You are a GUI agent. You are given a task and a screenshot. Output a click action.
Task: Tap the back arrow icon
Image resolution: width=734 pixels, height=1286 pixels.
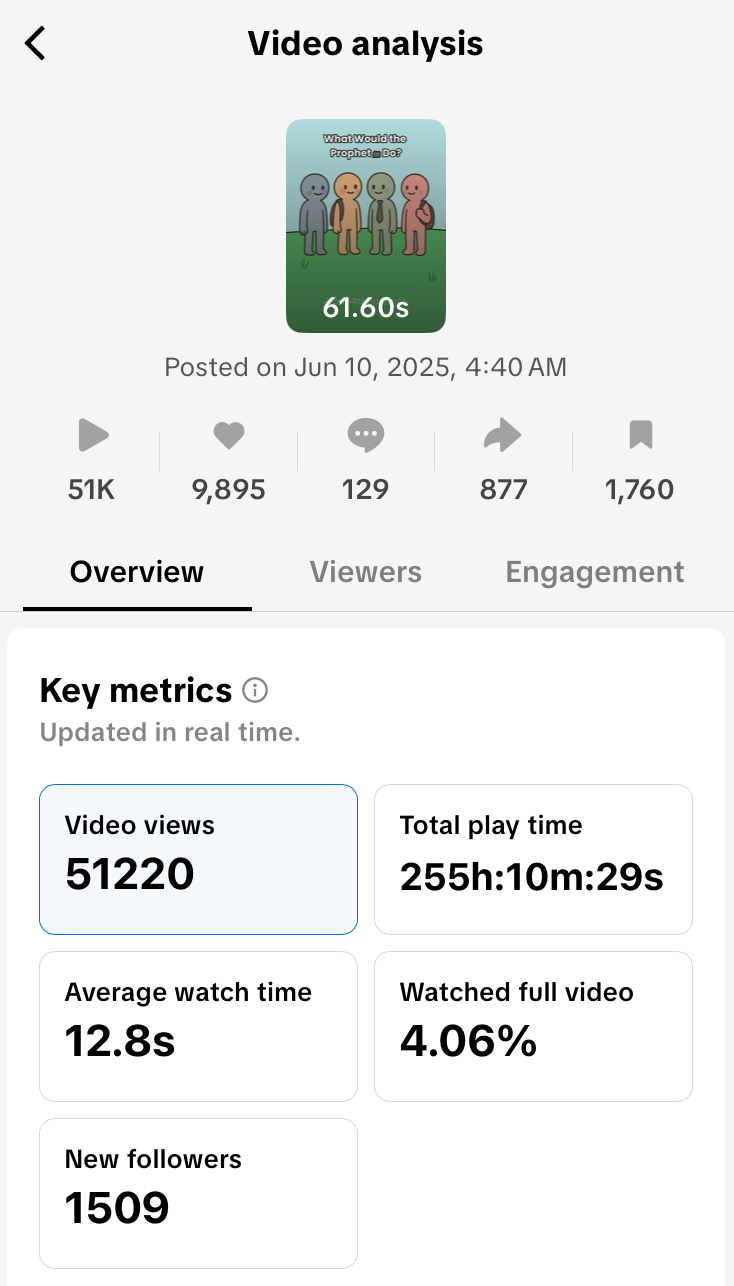point(36,44)
